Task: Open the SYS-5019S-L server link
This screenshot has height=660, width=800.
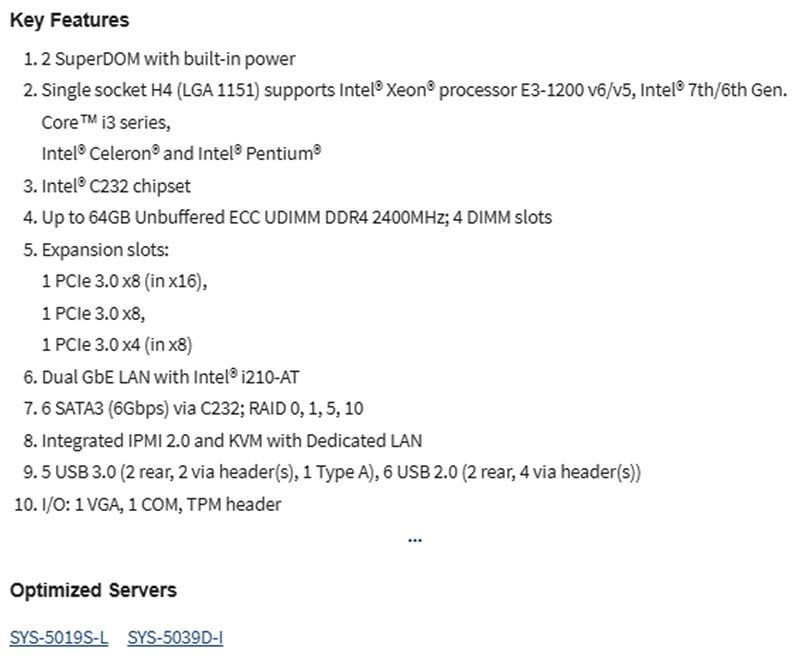Action: pos(59,638)
